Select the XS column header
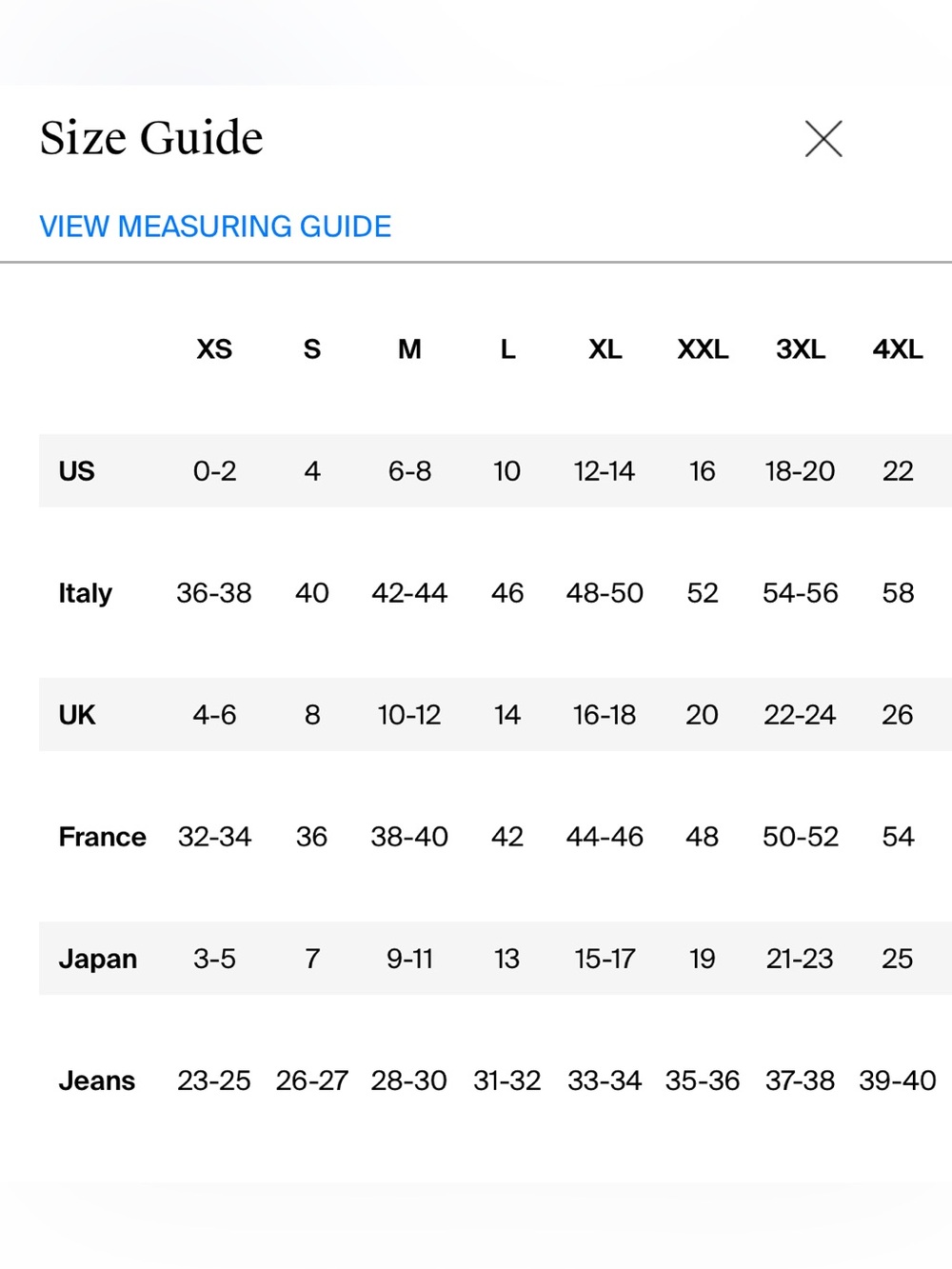Image resolution: width=952 pixels, height=1269 pixels. coord(214,349)
